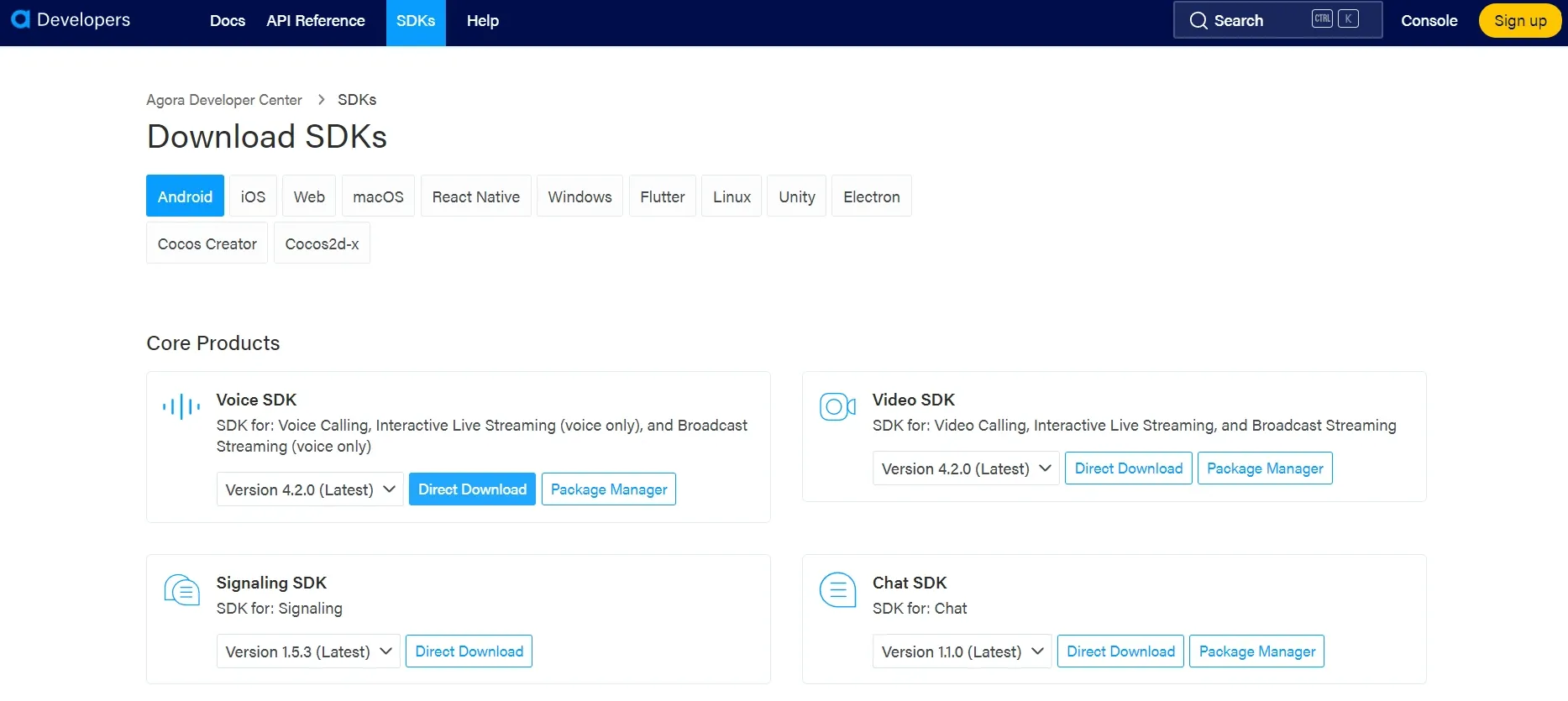Click the Voice SDK waveform icon
Image resolution: width=1568 pixels, height=701 pixels.
181,407
